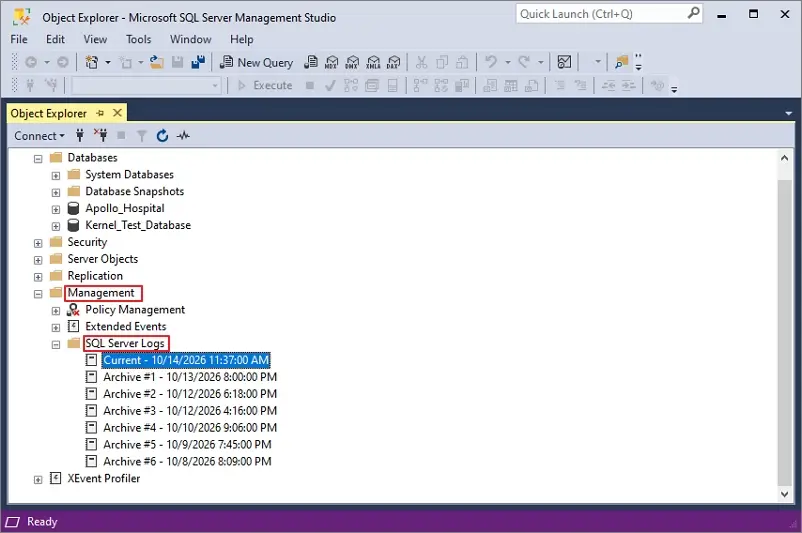Click the Quick Launch magnifier icon

tap(694, 13)
